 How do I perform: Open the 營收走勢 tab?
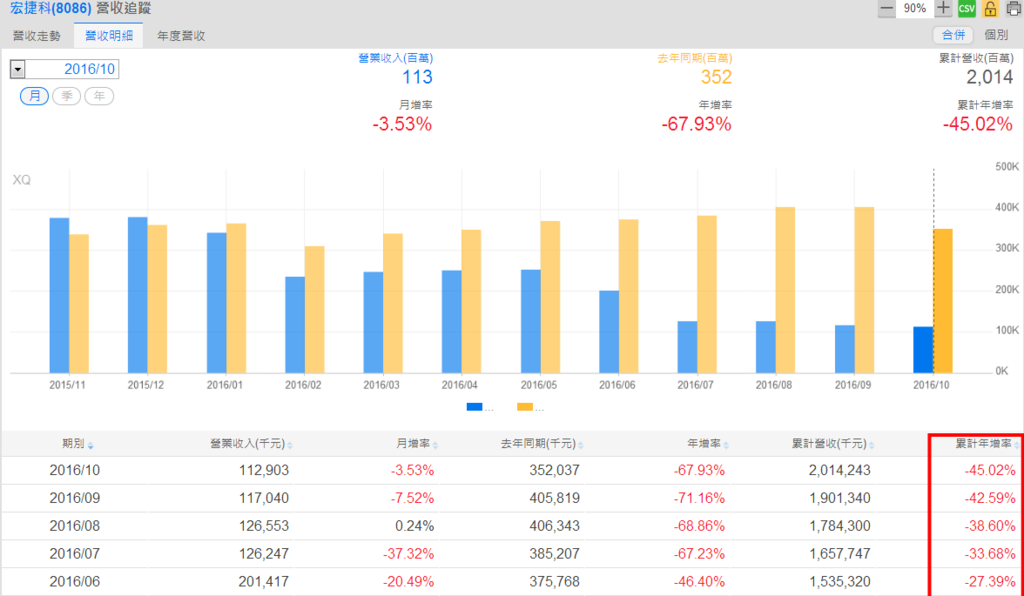tap(37, 36)
